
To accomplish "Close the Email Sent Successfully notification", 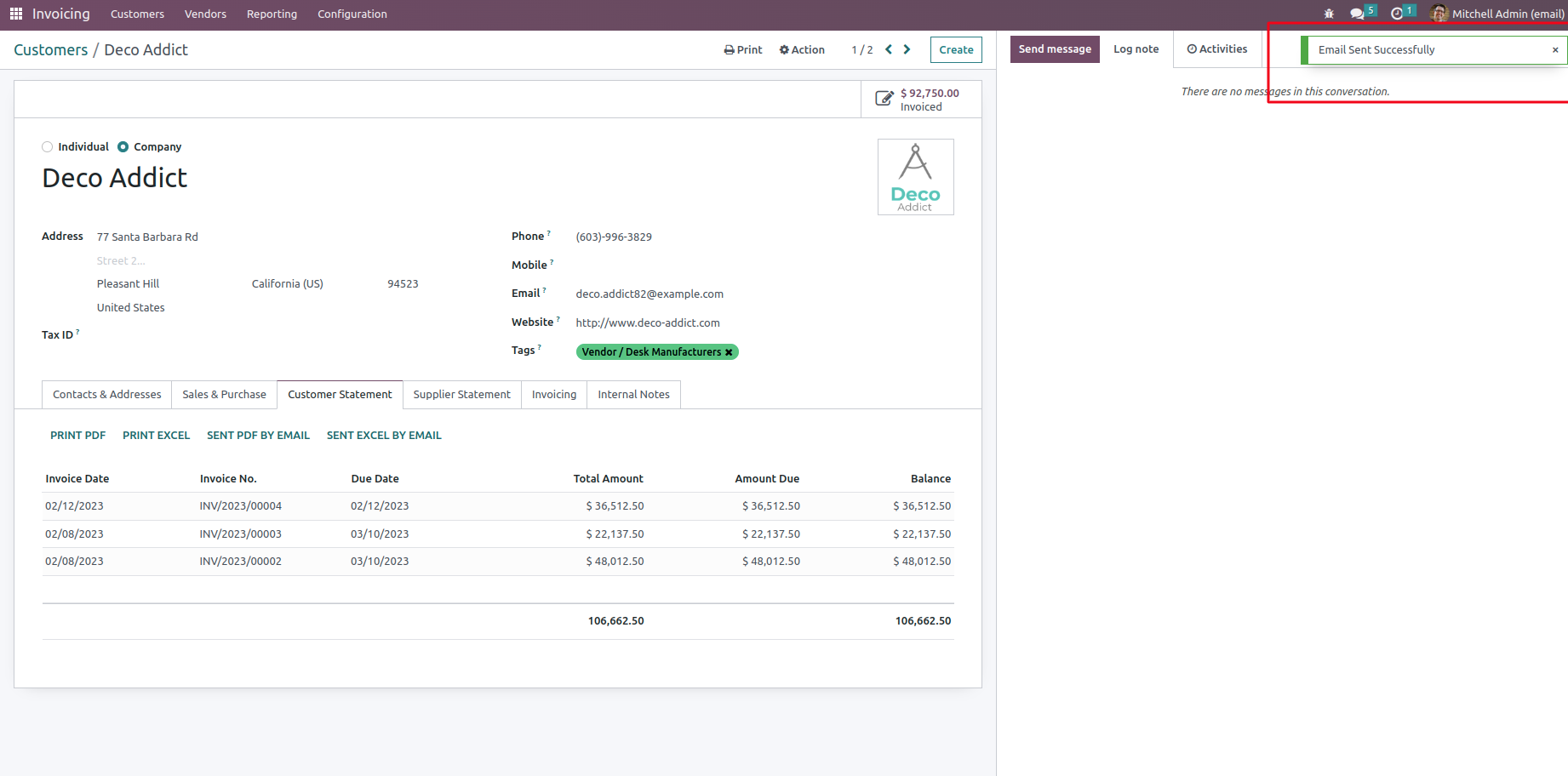I will [1555, 50].
